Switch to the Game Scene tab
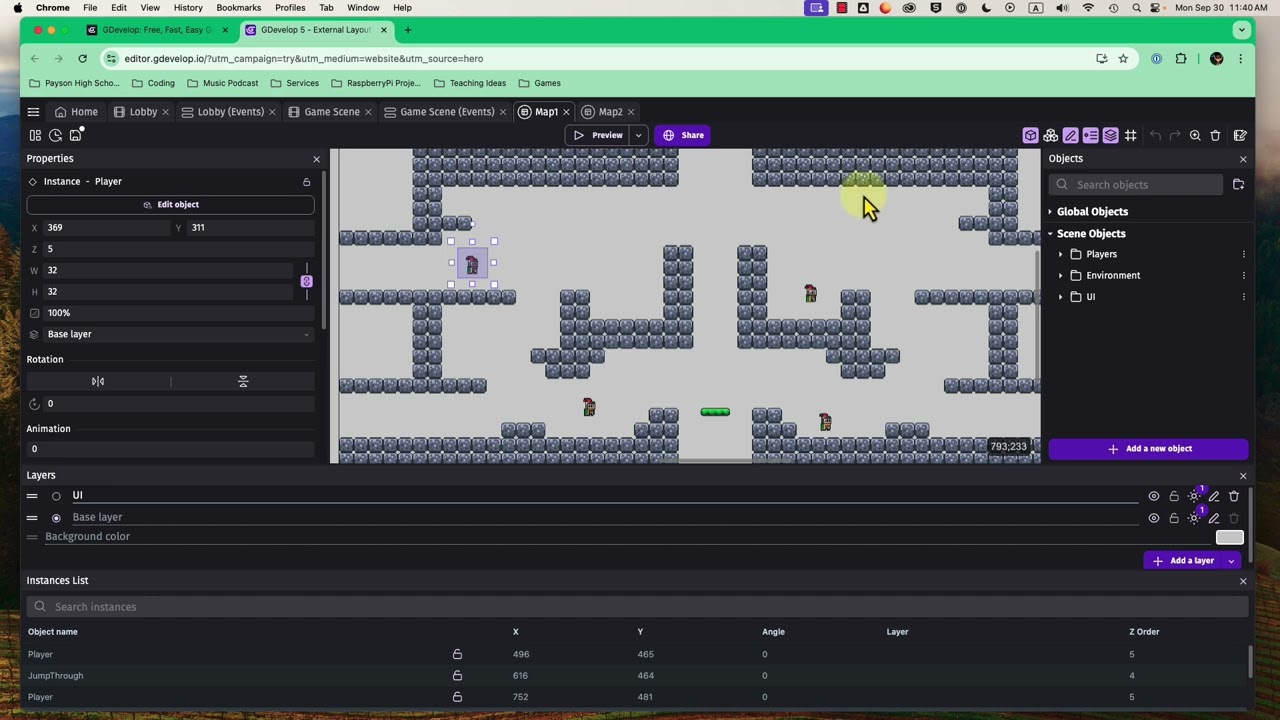 pyautogui.click(x=331, y=112)
